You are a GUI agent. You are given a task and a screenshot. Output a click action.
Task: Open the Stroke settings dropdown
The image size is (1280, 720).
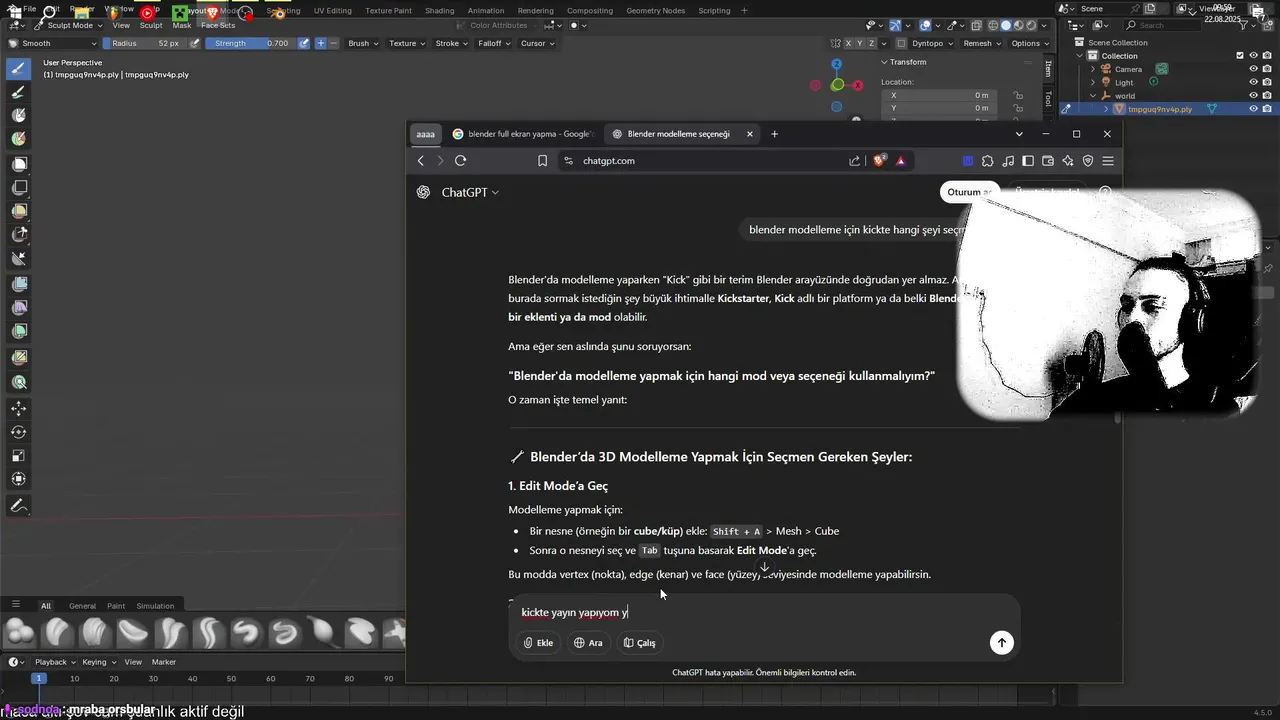click(x=451, y=43)
